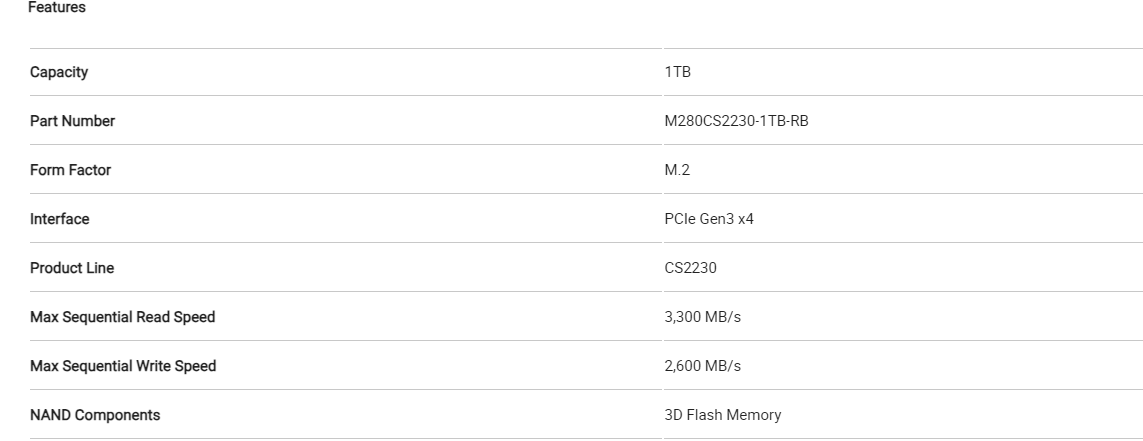Viewport: 1143px width, 441px height.
Task: Click the M.2 form factor value
Action: pyautogui.click(x=677, y=170)
